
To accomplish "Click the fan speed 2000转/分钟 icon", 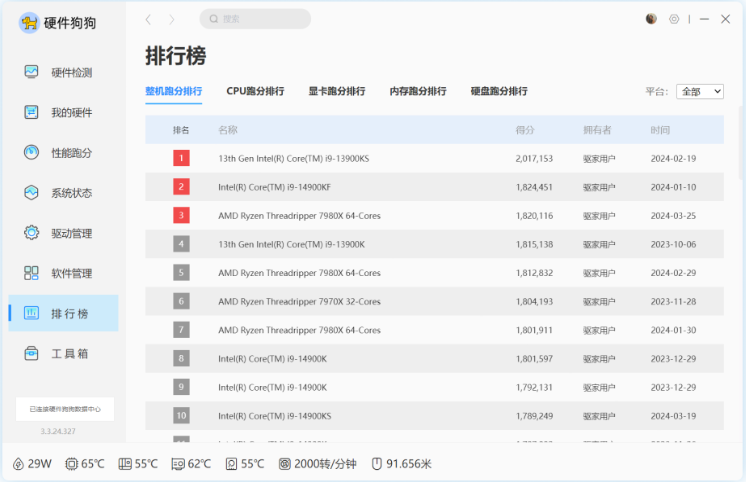I will click(x=285, y=464).
